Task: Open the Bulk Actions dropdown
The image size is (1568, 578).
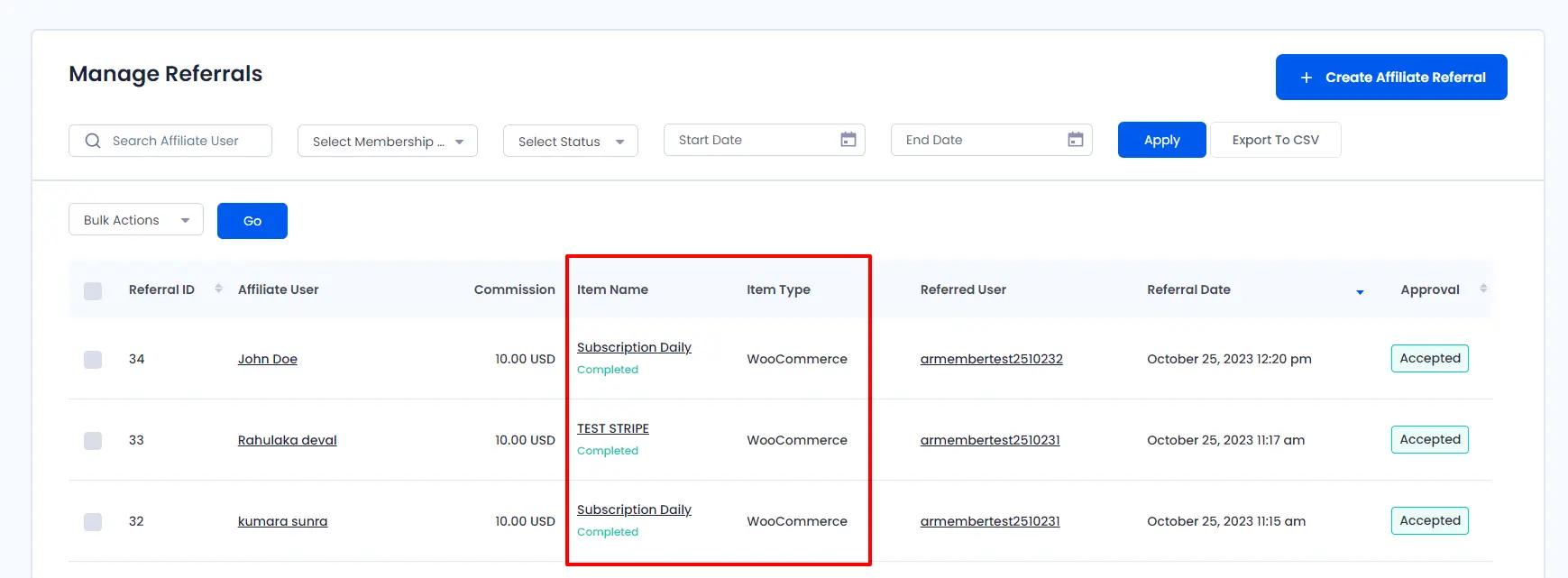Action: point(135,220)
